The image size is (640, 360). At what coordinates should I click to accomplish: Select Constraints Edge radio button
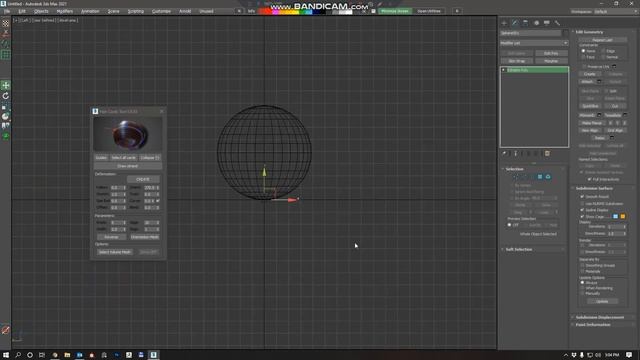coord(603,51)
